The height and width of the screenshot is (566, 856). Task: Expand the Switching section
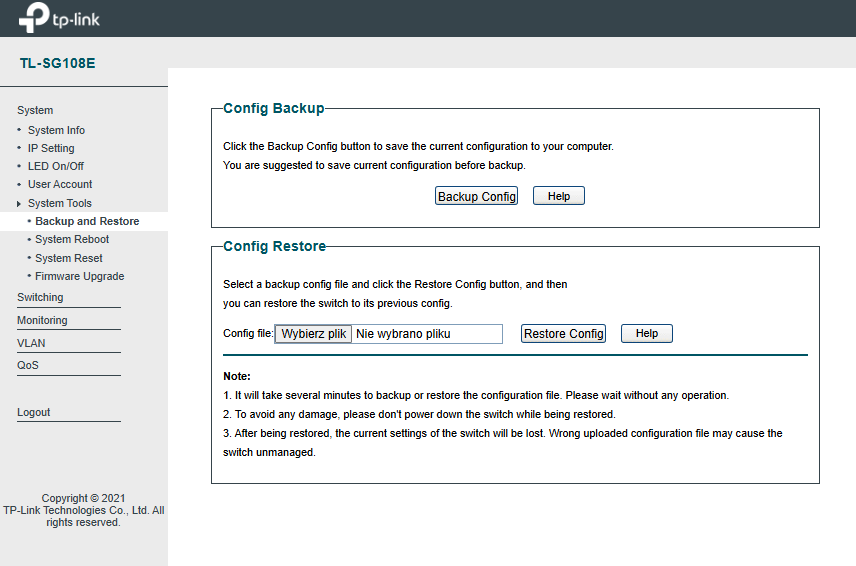point(40,297)
